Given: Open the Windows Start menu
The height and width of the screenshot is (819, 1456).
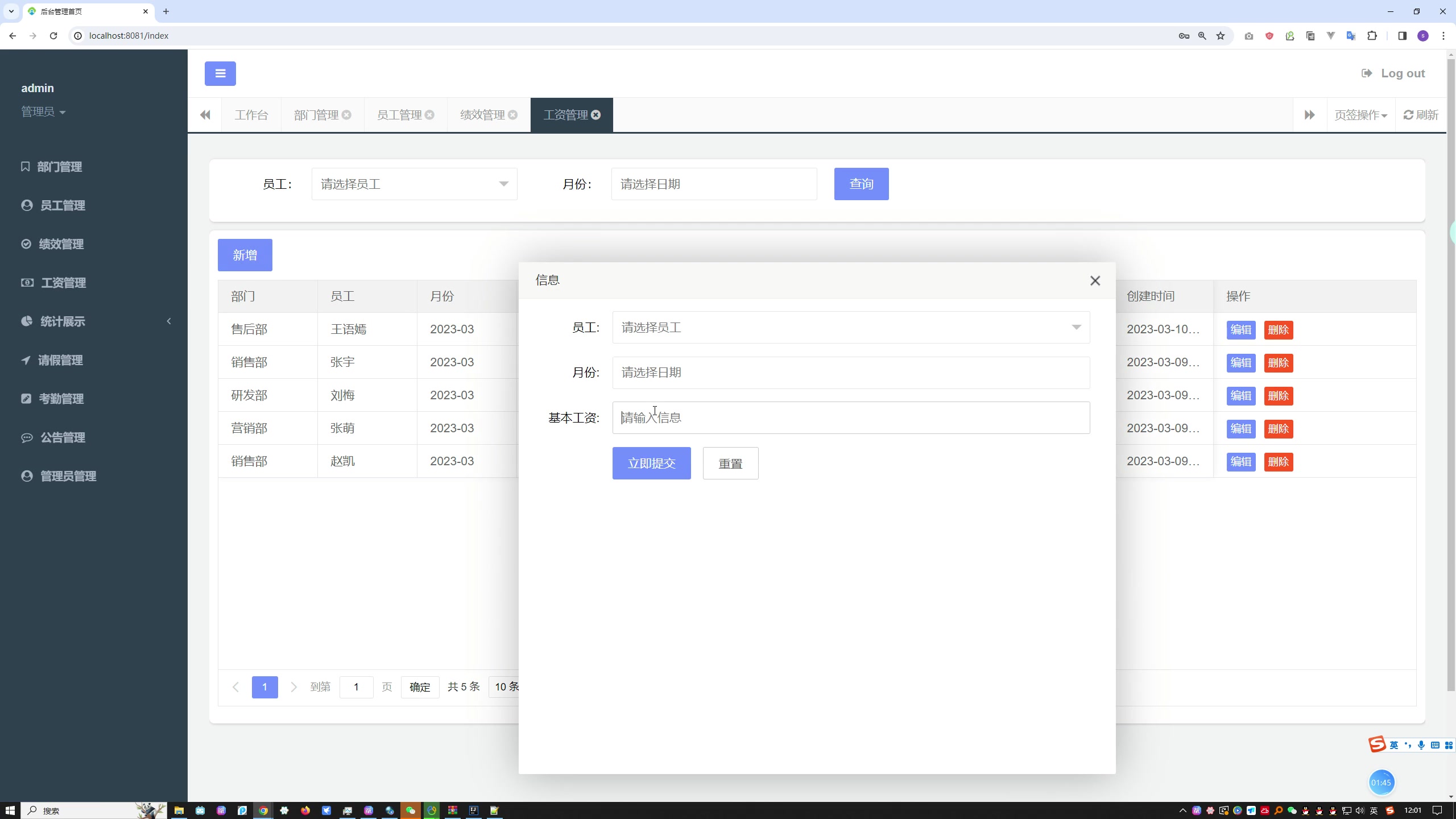Looking at the screenshot, I should click(x=10, y=810).
